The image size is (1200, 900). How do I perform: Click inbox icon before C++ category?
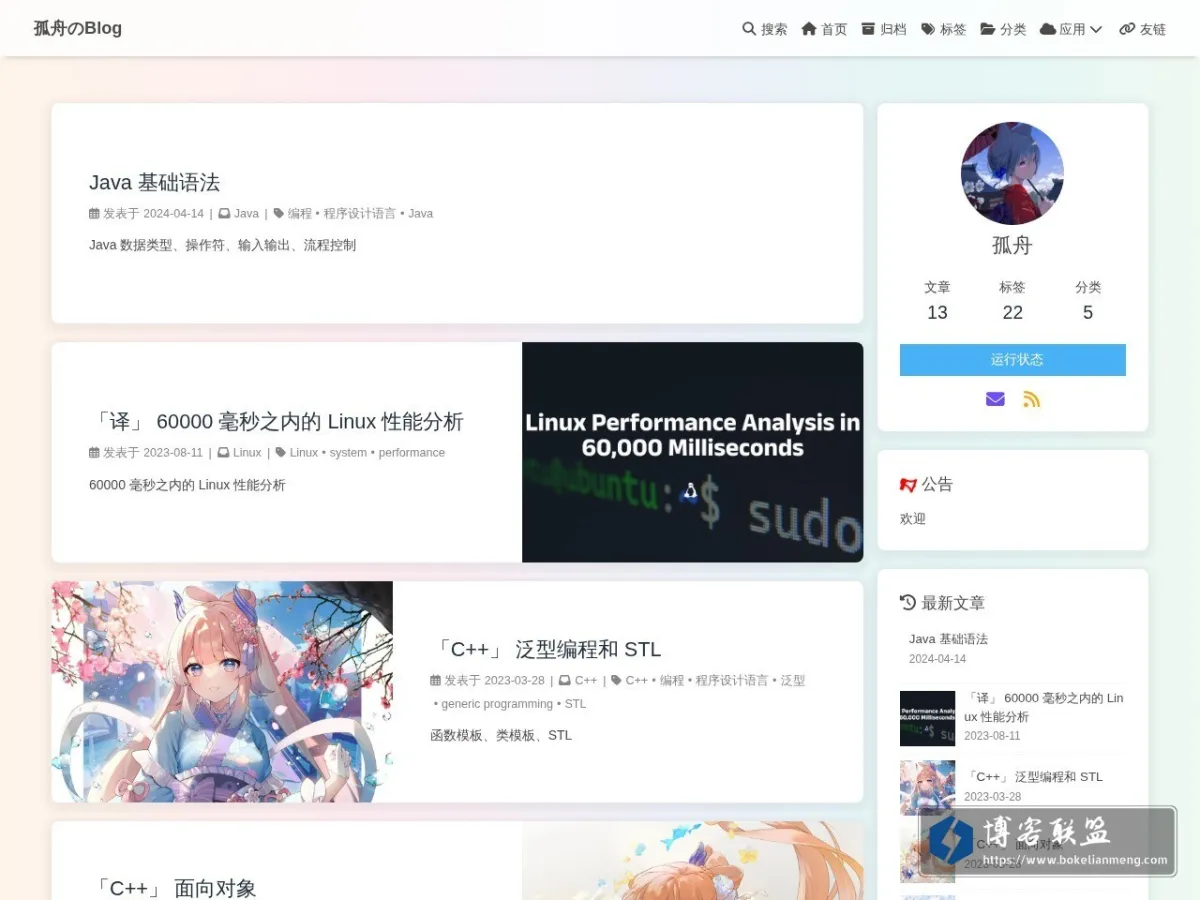point(565,680)
